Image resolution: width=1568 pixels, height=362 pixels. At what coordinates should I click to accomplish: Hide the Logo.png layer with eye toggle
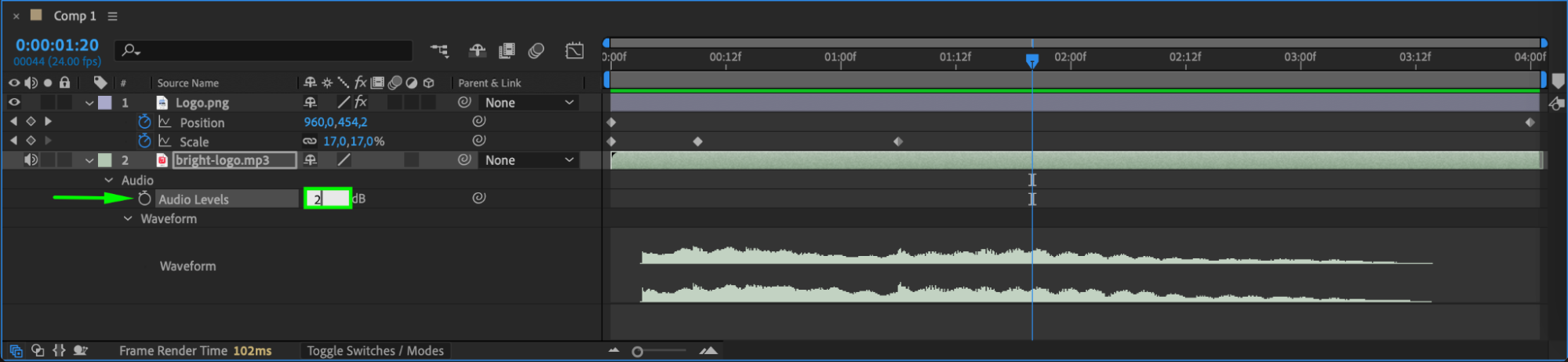[14, 102]
